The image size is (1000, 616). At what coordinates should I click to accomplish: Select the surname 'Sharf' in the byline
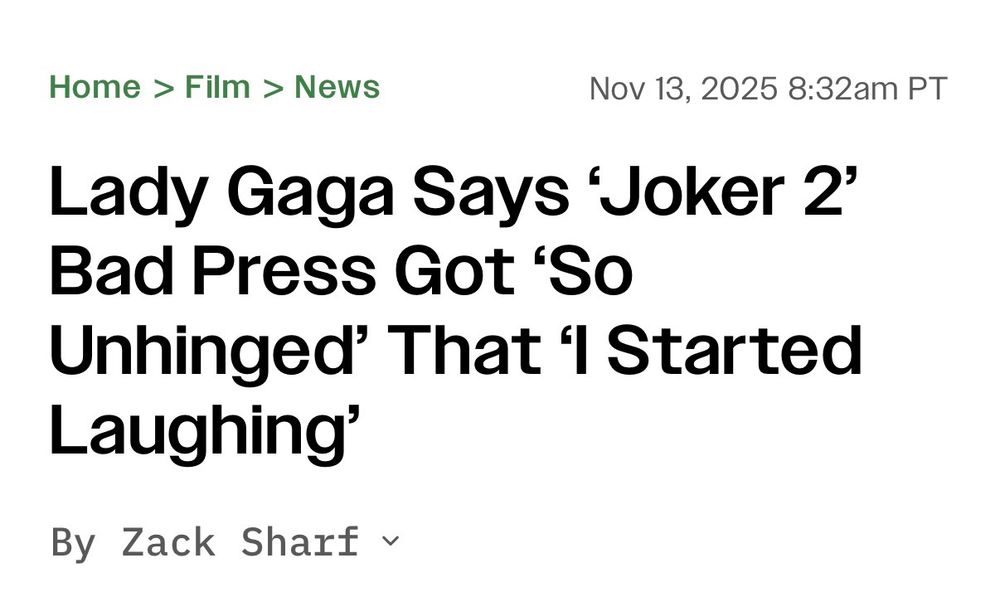[300, 543]
